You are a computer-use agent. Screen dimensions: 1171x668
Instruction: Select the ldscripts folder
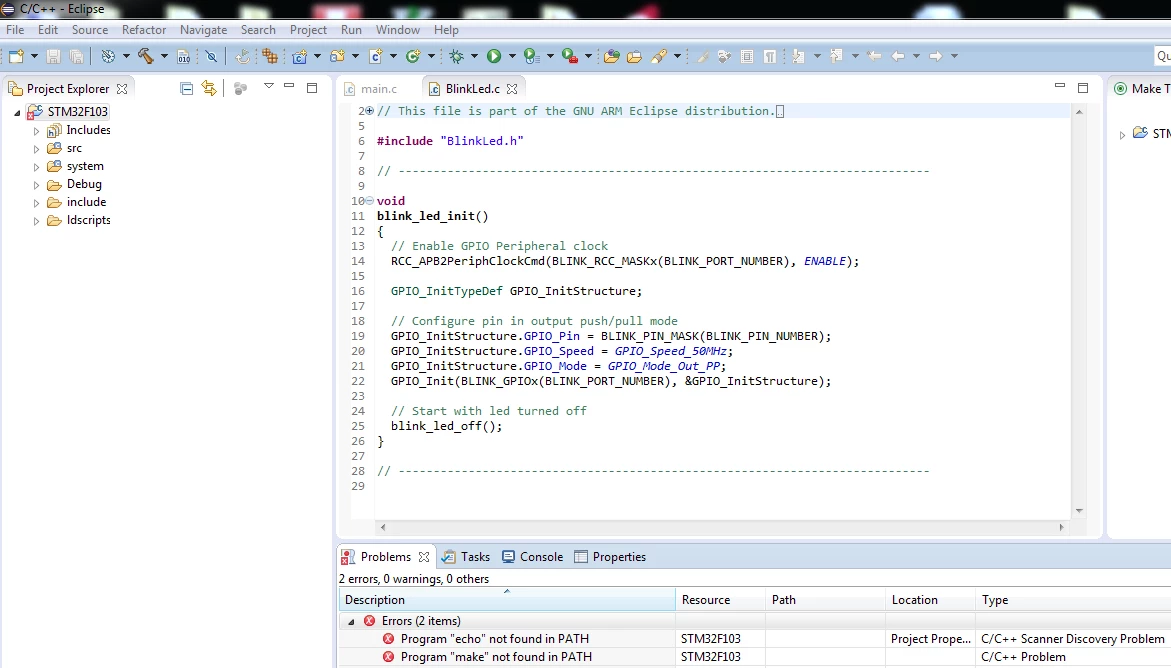(x=88, y=220)
